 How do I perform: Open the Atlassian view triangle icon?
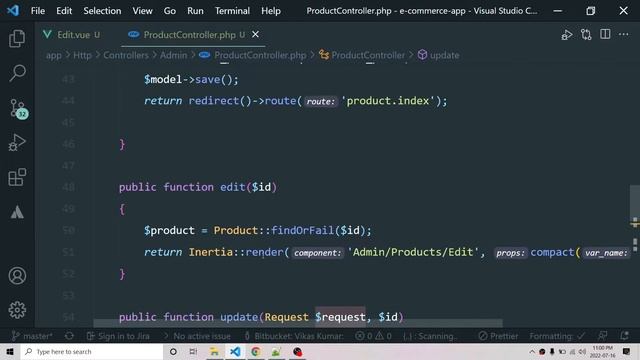pyautogui.click(x=17, y=212)
